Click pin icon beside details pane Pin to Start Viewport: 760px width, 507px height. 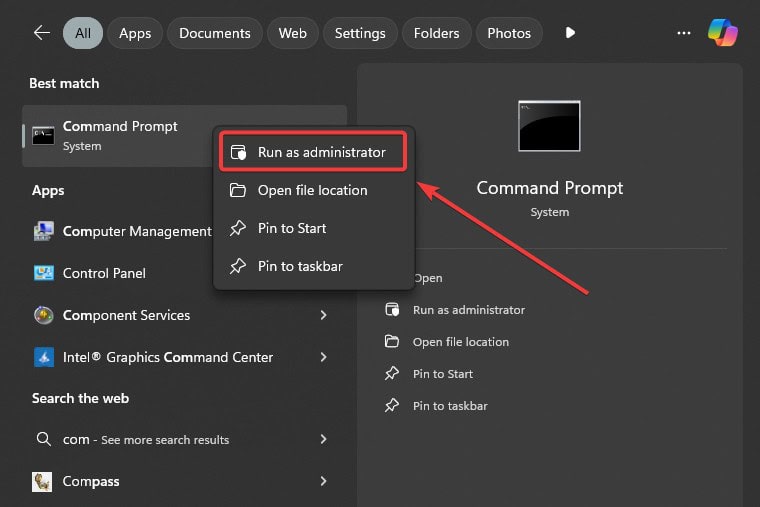[392, 373]
